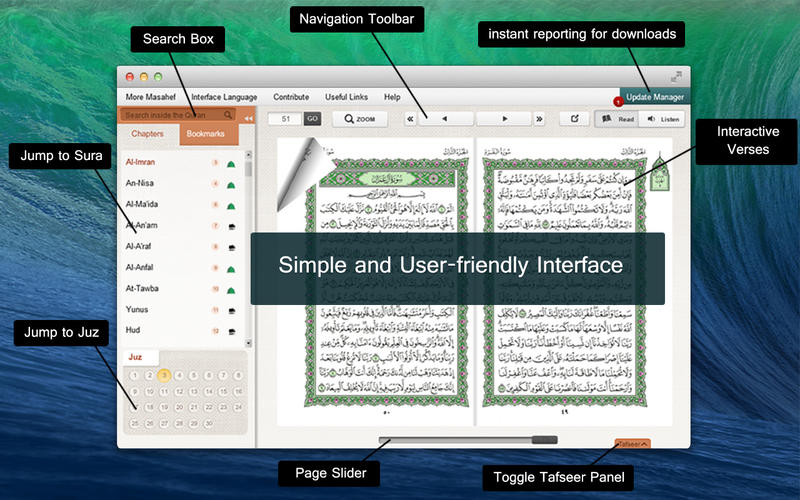The image size is (800, 500).
Task: Go to next page arrow
Action: click(504, 119)
